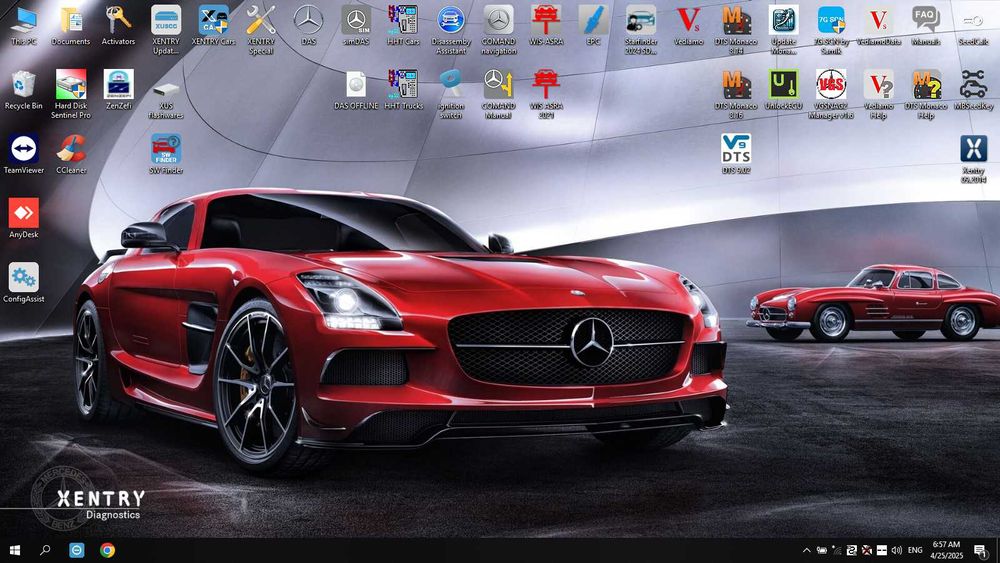
Task: Click the Wi-Fi network tray icon
Action: 836,550
